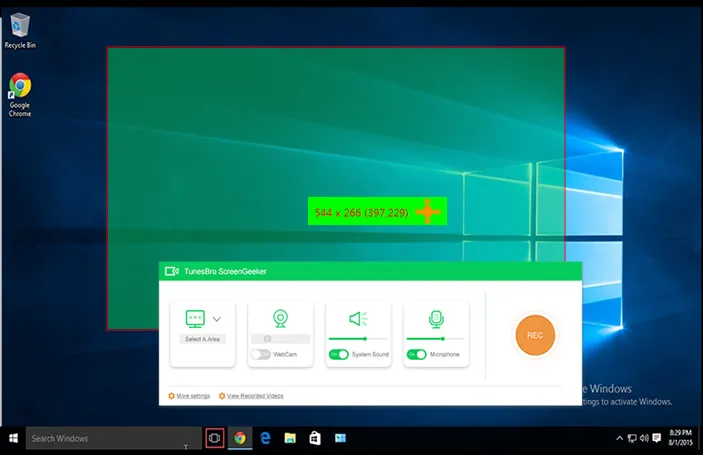The height and width of the screenshot is (455, 703).
Task: Expand the area selection dropdown arrow
Action: click(217, 319)
